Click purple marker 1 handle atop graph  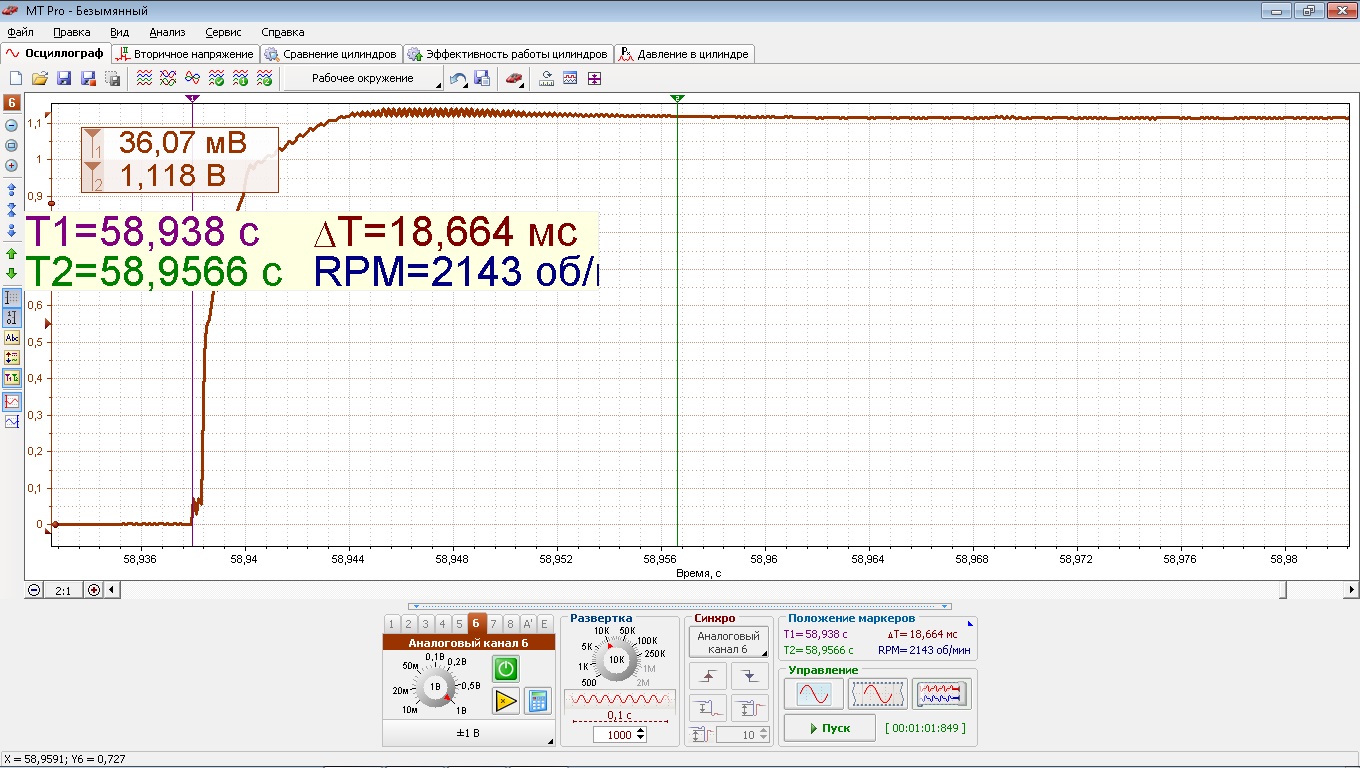(x=192, y=98)
